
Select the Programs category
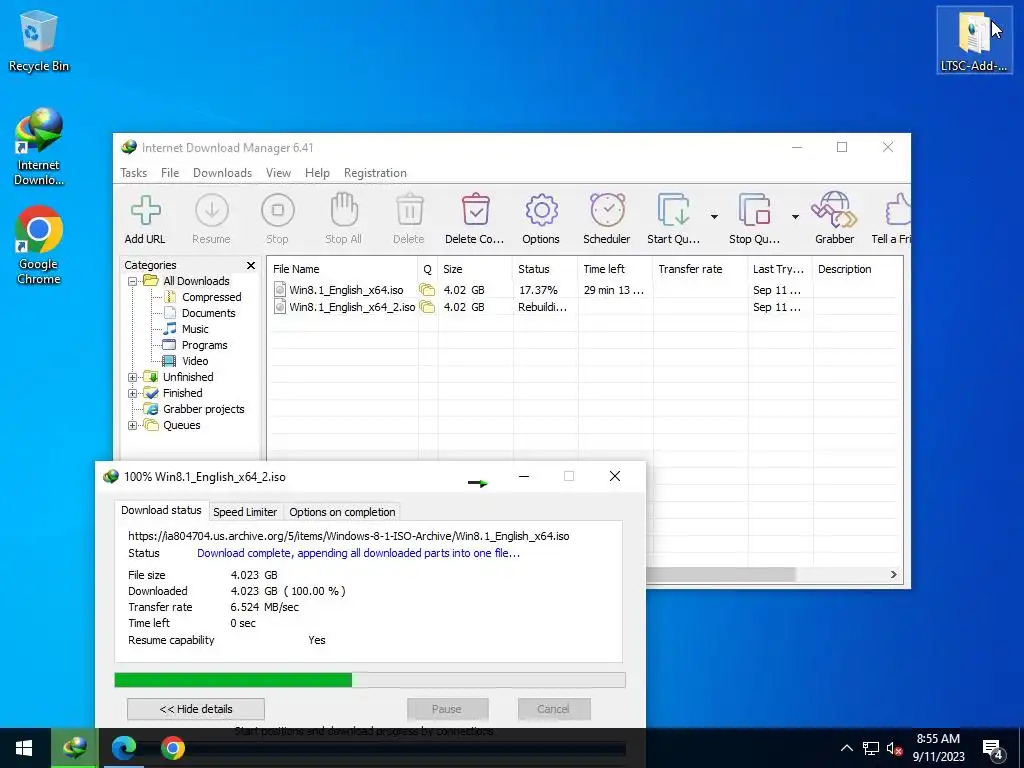tap(204, 345)
